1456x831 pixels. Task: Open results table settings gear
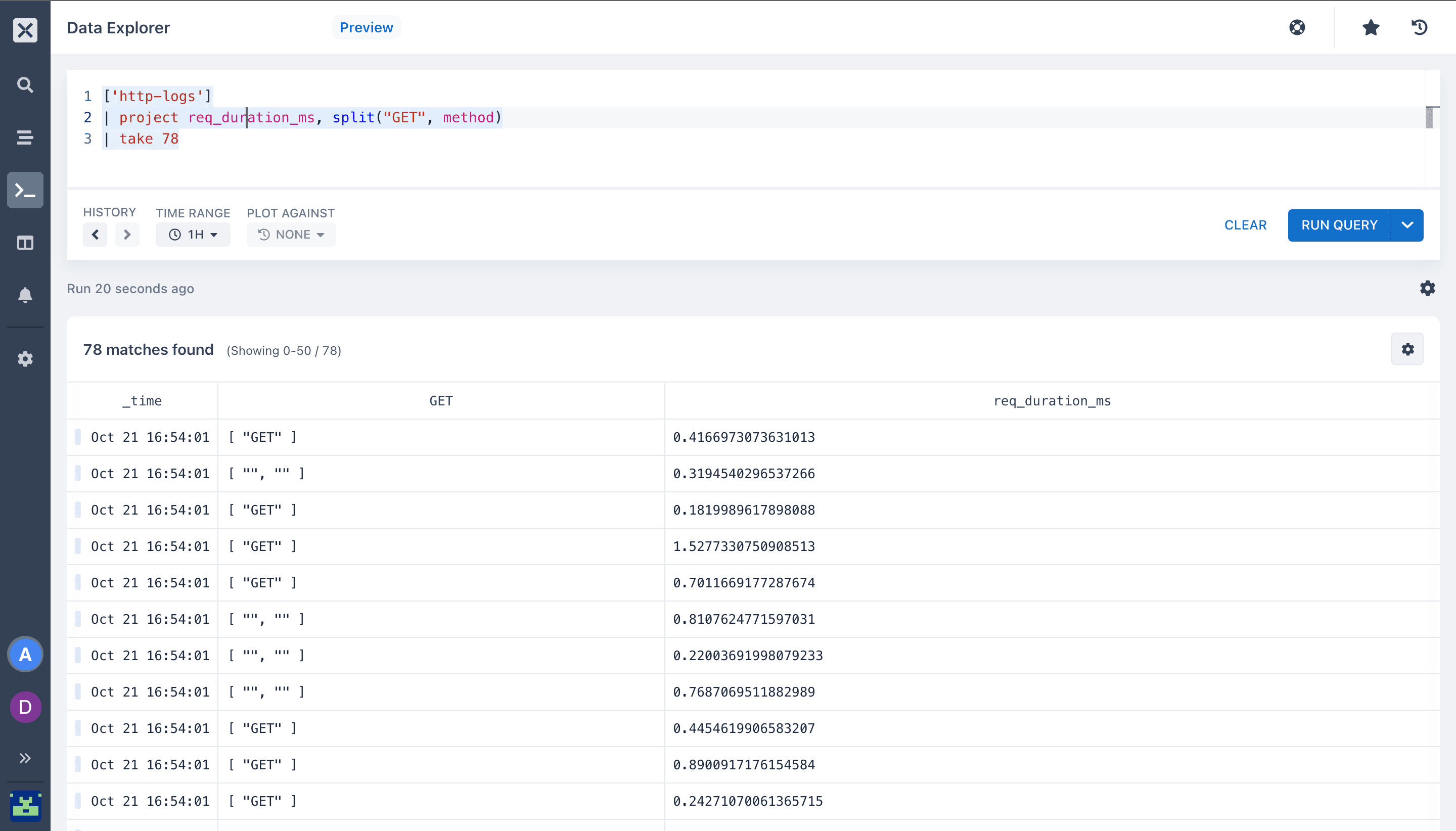1407,349
